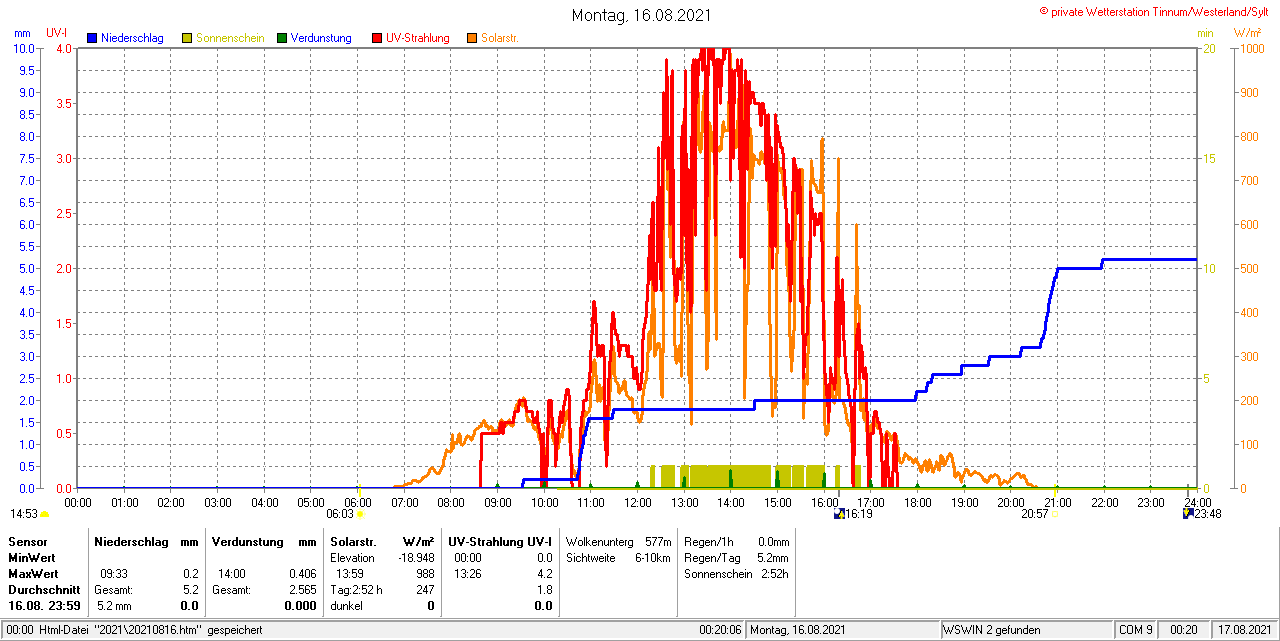Click the 18:00 label on time axis
This screenshot has width=1280, height=641.
[918, 502]
